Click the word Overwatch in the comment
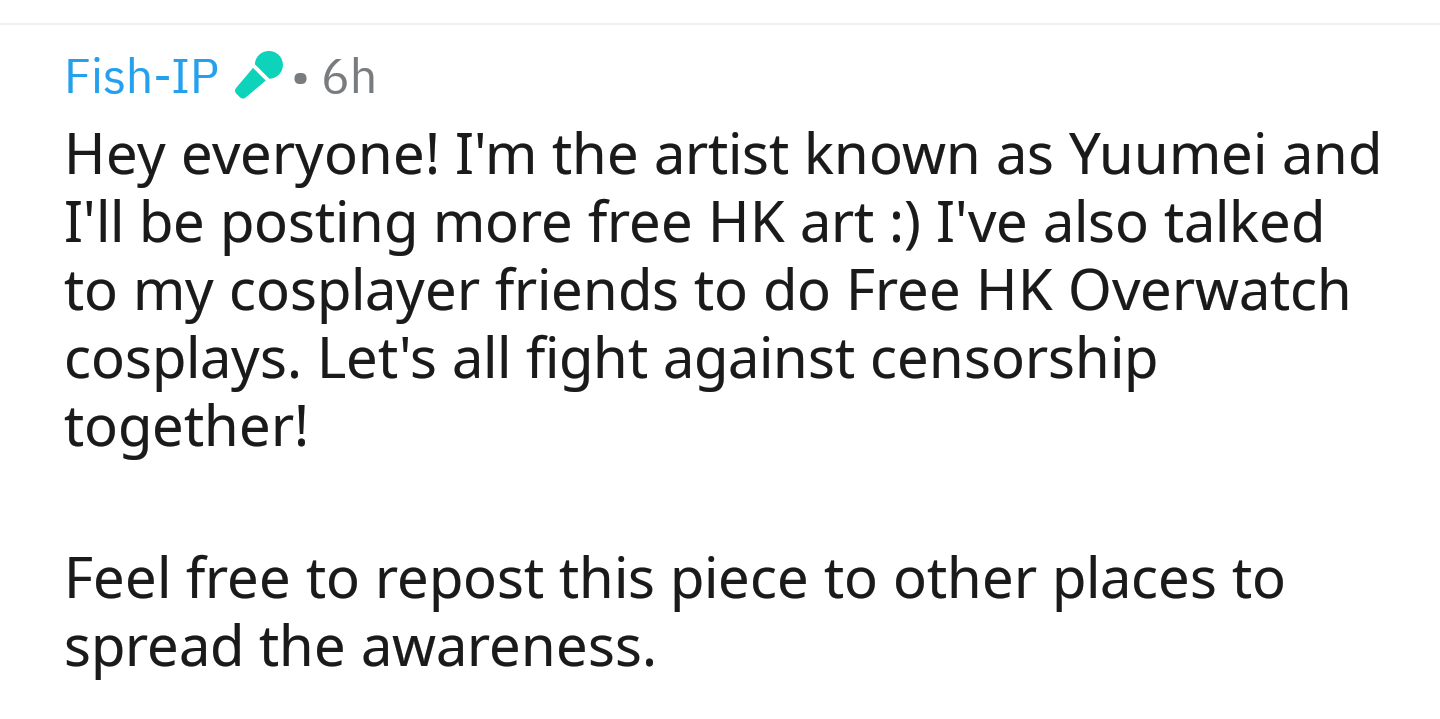1440x719 pixels. point(1209,291)
